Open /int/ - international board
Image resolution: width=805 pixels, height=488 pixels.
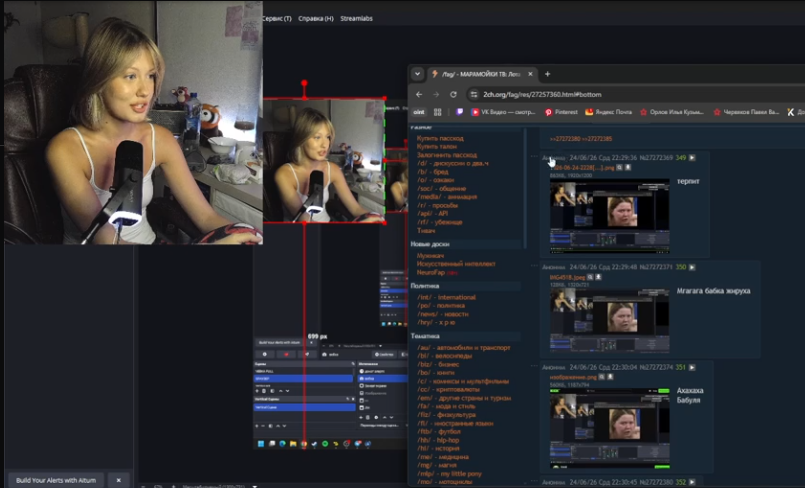(446, 297)
